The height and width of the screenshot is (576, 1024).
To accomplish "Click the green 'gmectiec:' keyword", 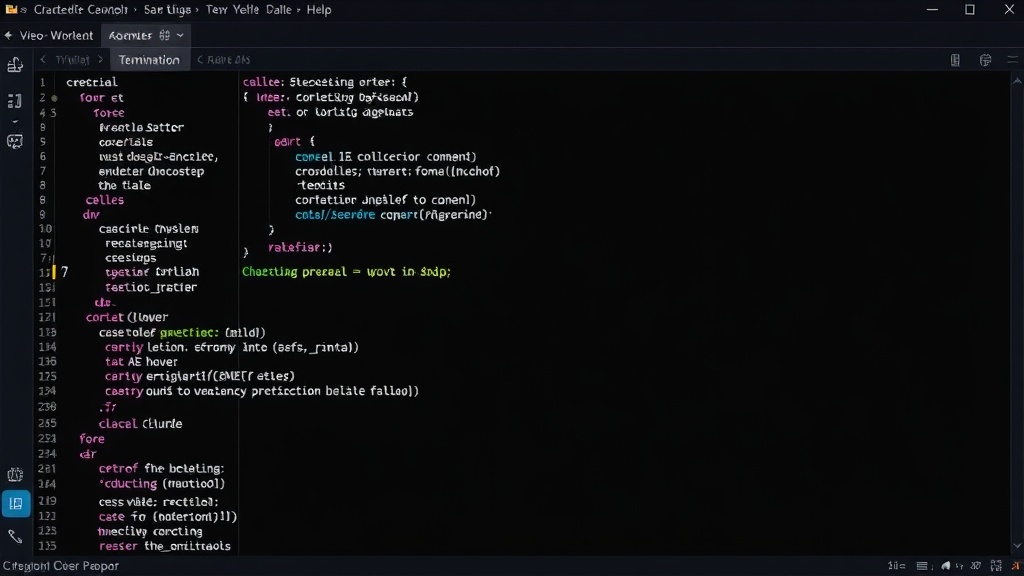I will [x=190, y=332].
